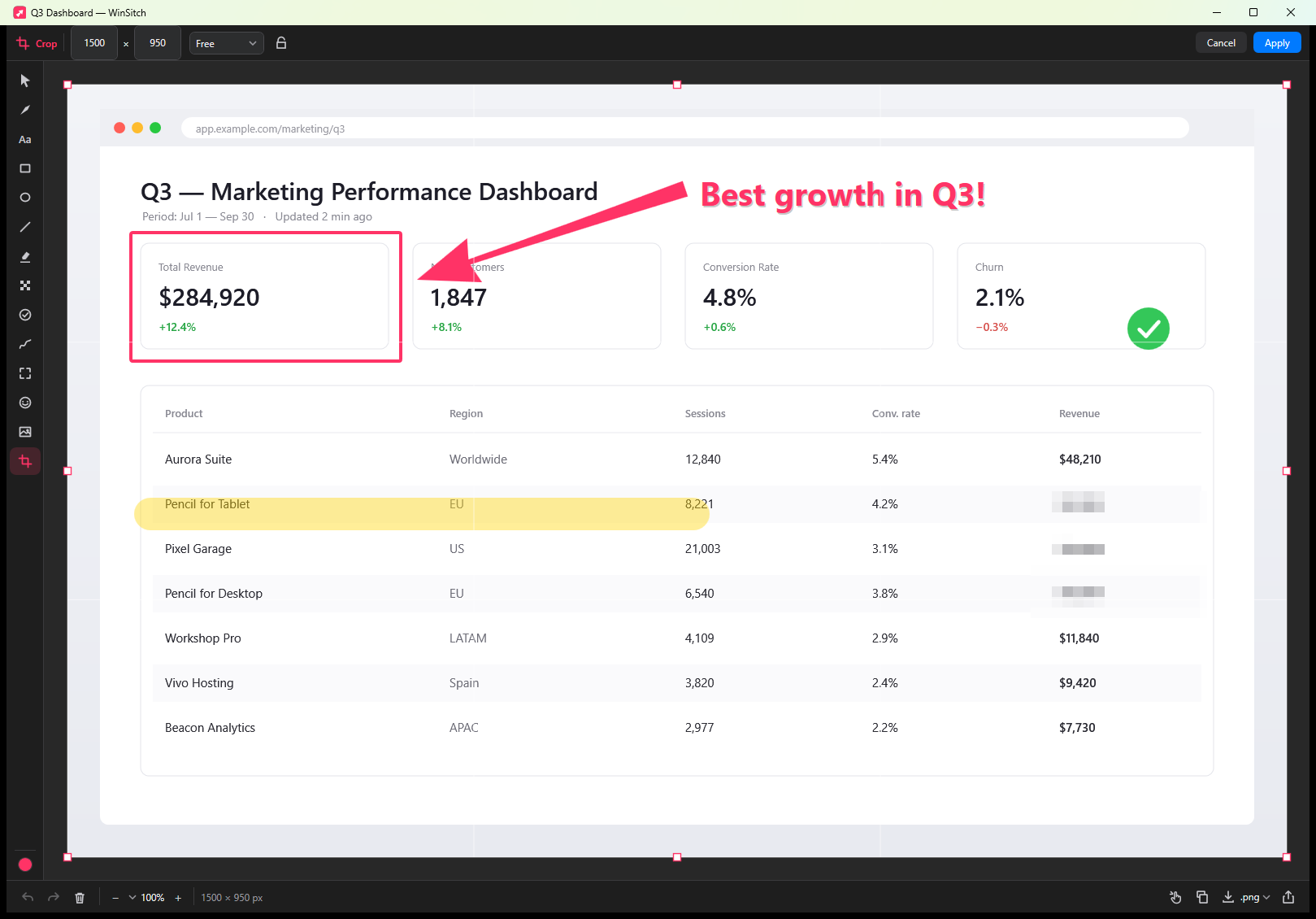The height and width of the screenshot is (919, 1316).
Task: Choose the Aa text tool
Action: point(25,139)
